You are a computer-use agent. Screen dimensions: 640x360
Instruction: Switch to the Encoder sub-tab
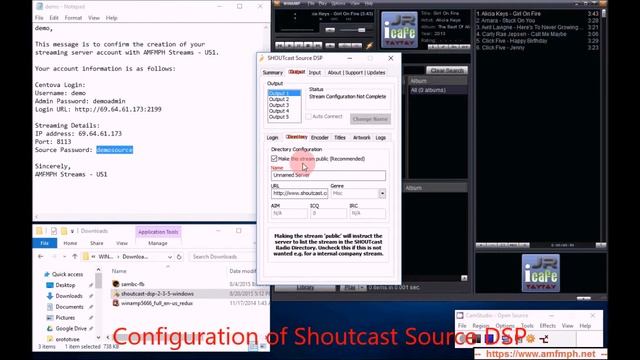[320, 138]
